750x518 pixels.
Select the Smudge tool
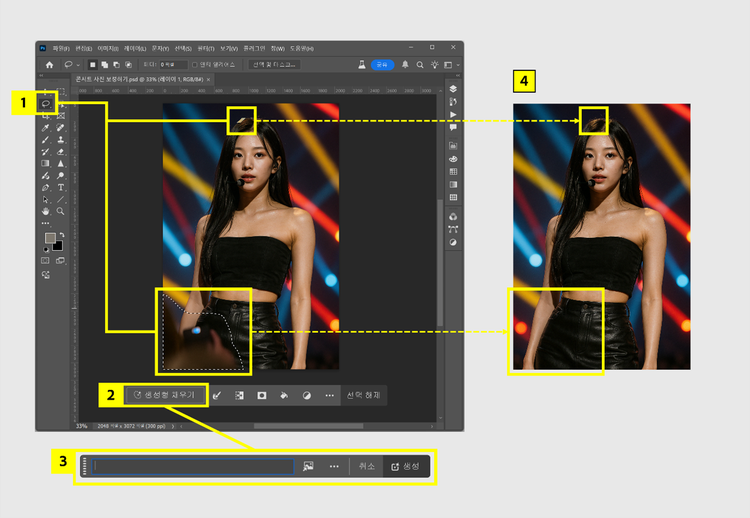46,176
